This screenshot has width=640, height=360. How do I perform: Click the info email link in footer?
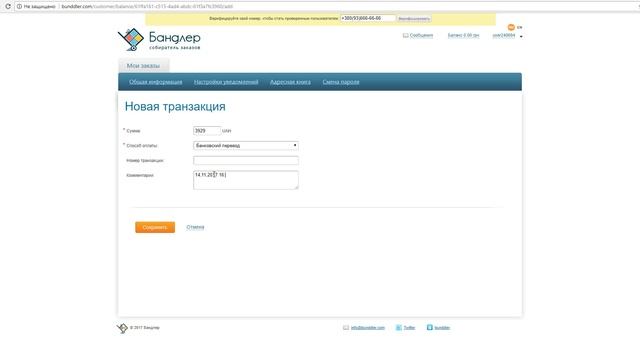(x=368, y=328)
